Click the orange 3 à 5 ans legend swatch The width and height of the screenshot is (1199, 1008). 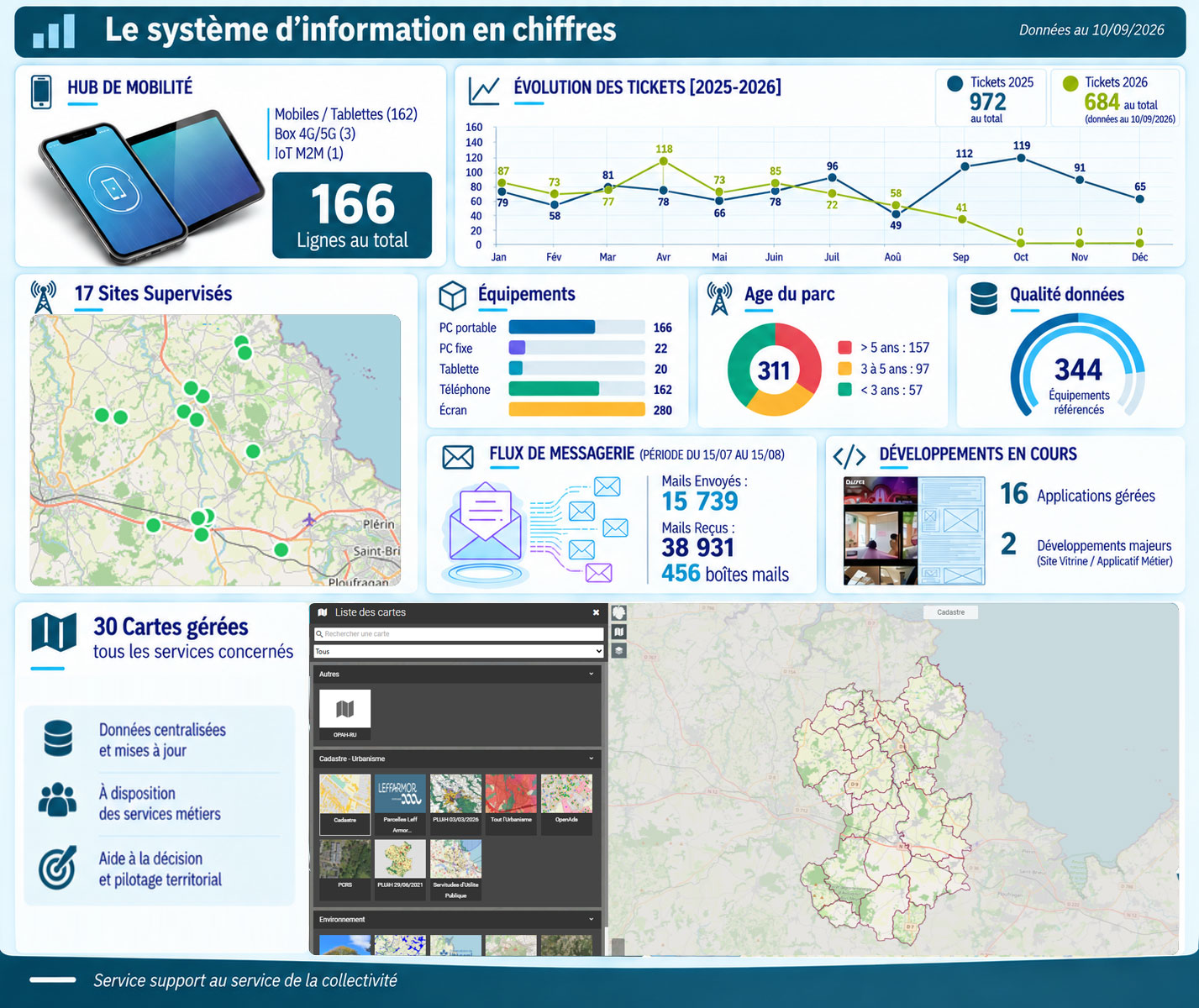(x=845, y=369)
